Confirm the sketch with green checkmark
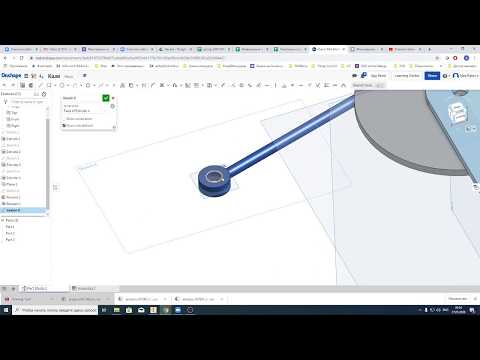 106,98
